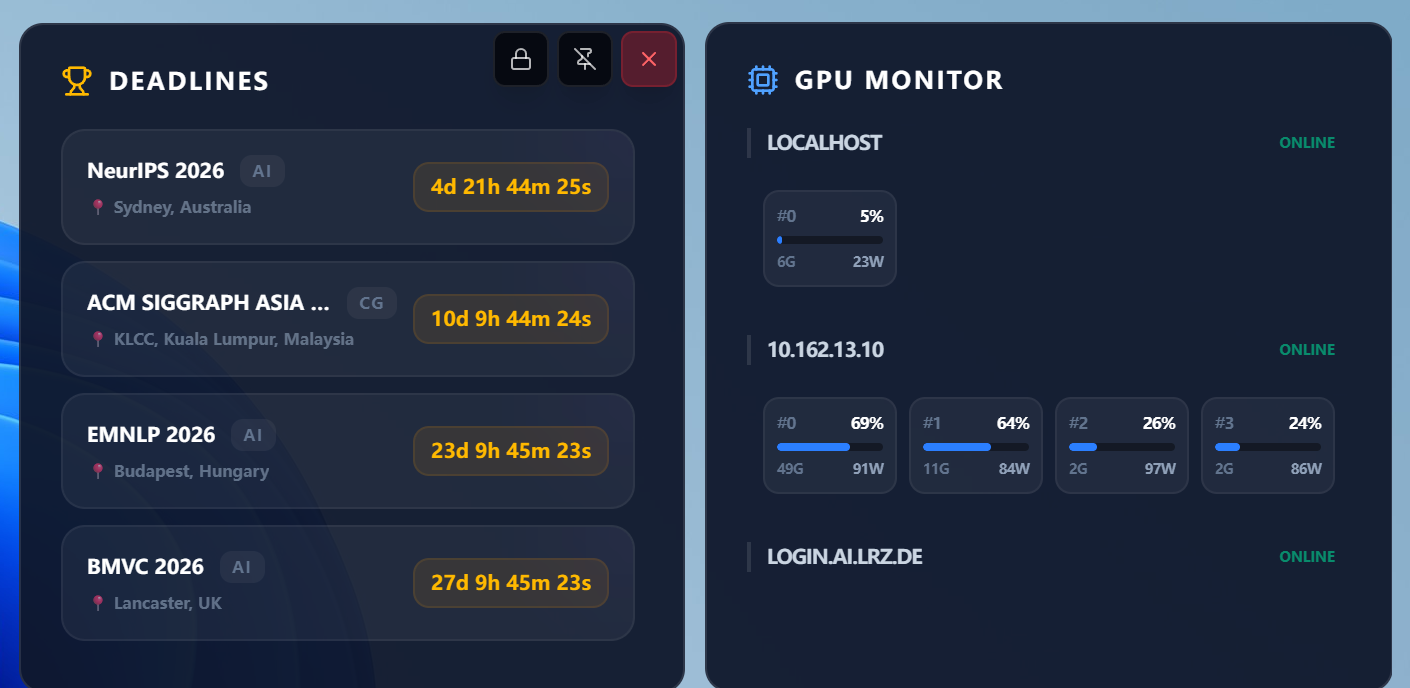Open the BMVC 2026 deadline card
1410x688 pixels.
click(348, 583)
